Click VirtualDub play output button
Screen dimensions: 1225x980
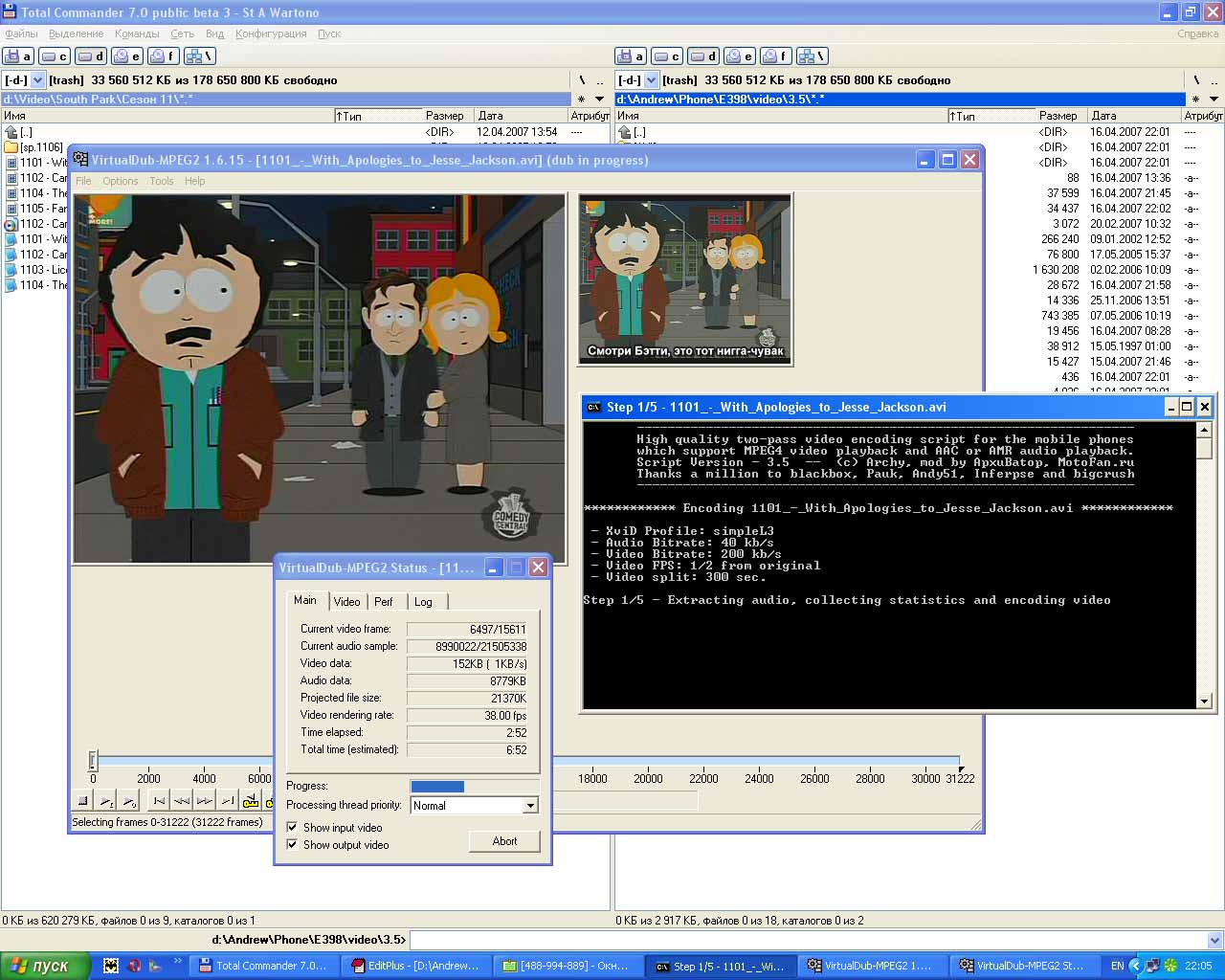click(x=129, y=801)
